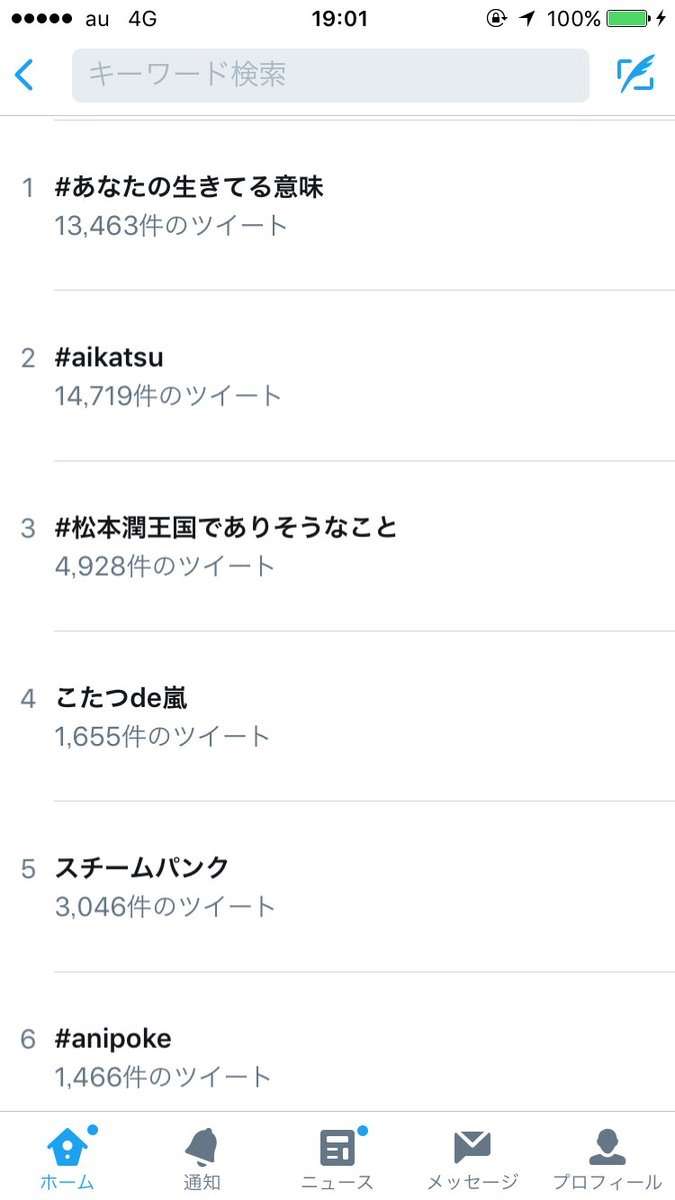This screenshot has height=1200, width=675.
Task: Switch to the ホーム tab label
Action: tap(68, 1182)
